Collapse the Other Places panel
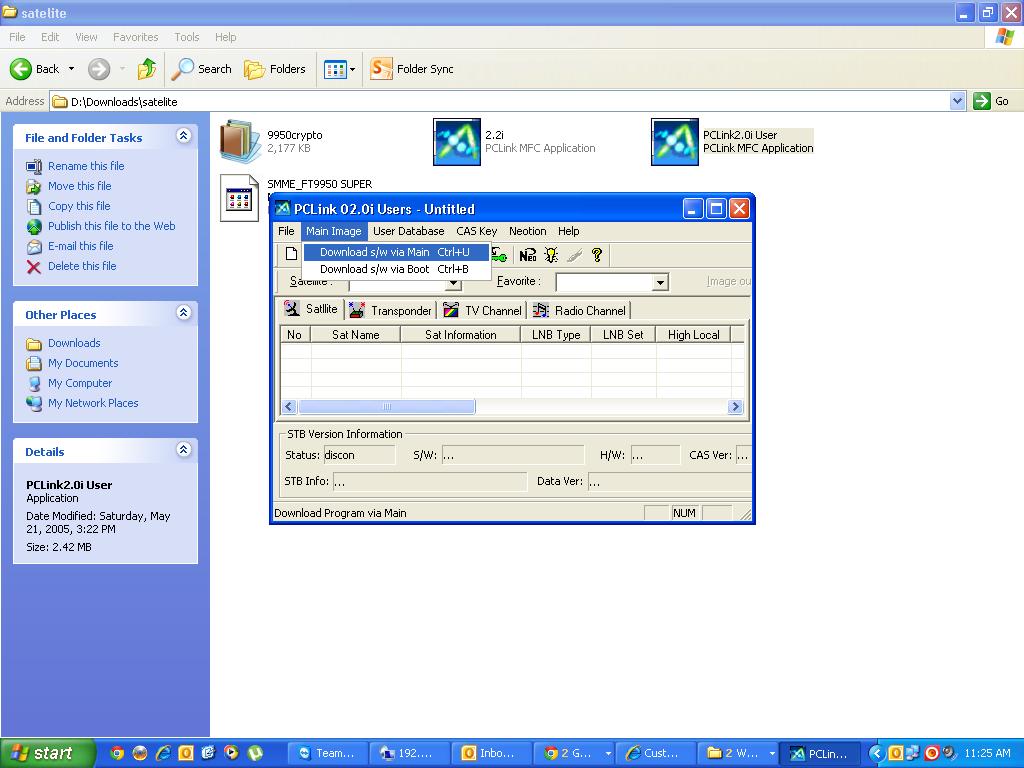The image size is (1024, 768). [x=184, y=313]
